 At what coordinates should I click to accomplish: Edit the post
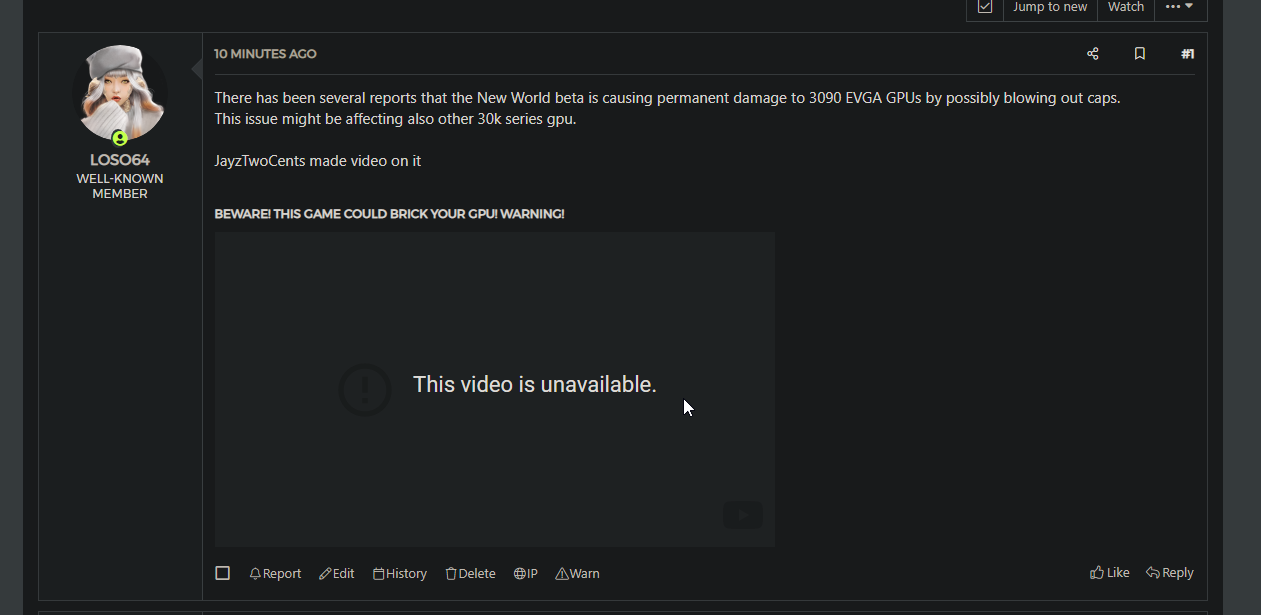click(x=337, y=573)
